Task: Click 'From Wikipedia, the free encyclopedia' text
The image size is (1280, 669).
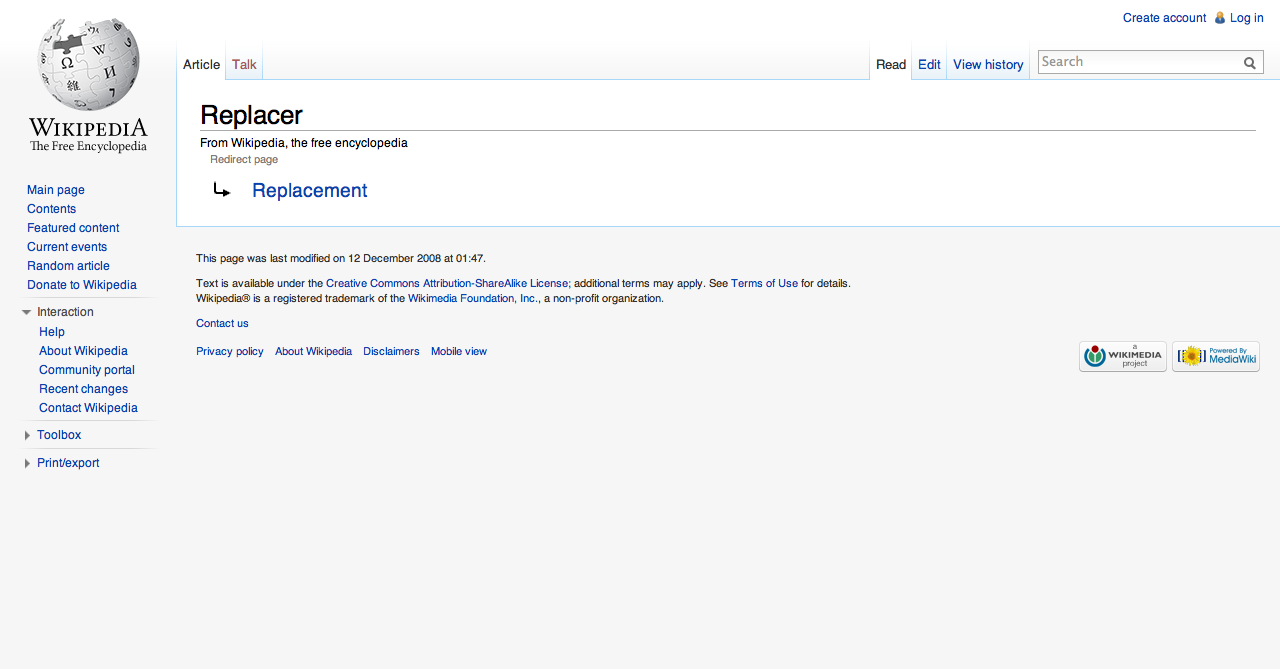Action: [x=304, y=143]
